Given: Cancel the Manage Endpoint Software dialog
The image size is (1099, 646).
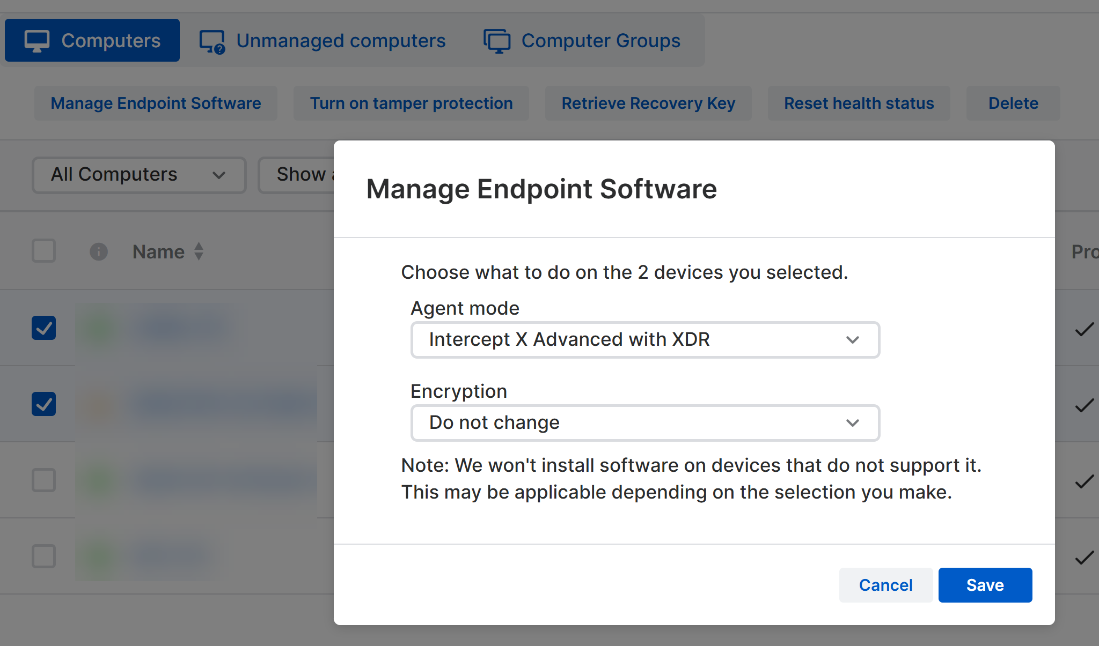Looking at the screenshot, I should pyautogui.click(x=885, y=585).
